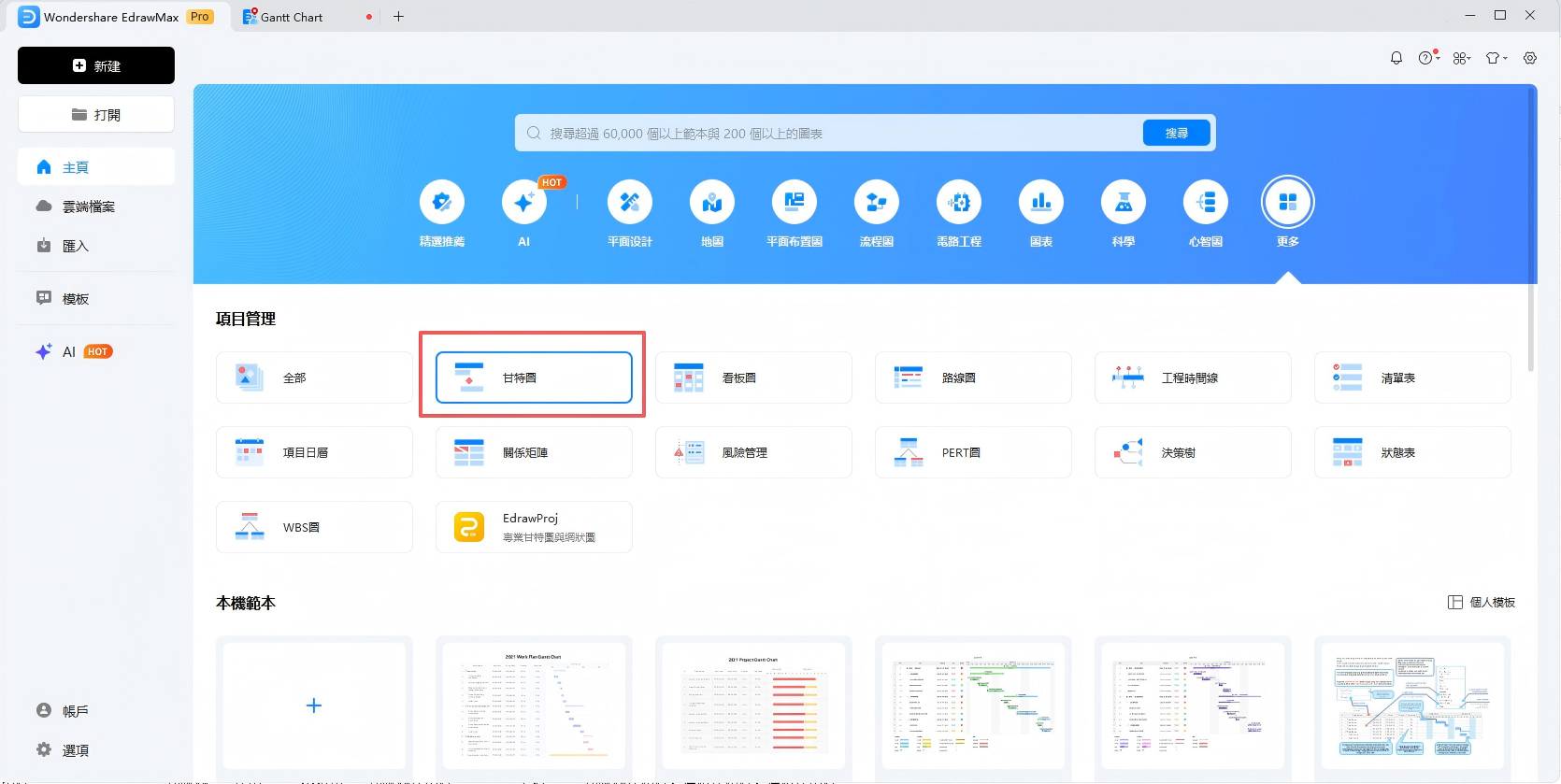Expand the shirt theme dropdown in header

tap(1496, 58)
